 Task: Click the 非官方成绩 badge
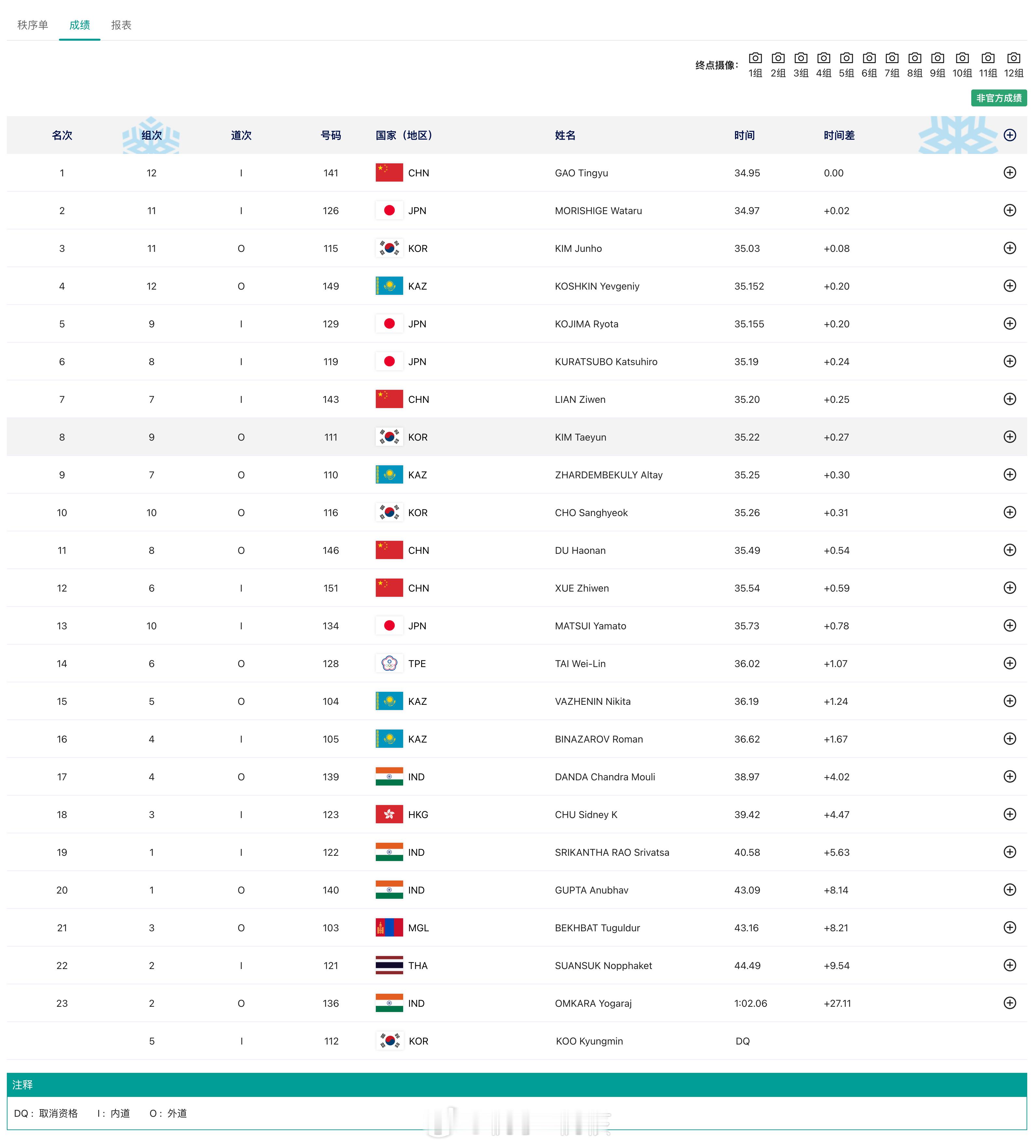[x=999, y=98]
